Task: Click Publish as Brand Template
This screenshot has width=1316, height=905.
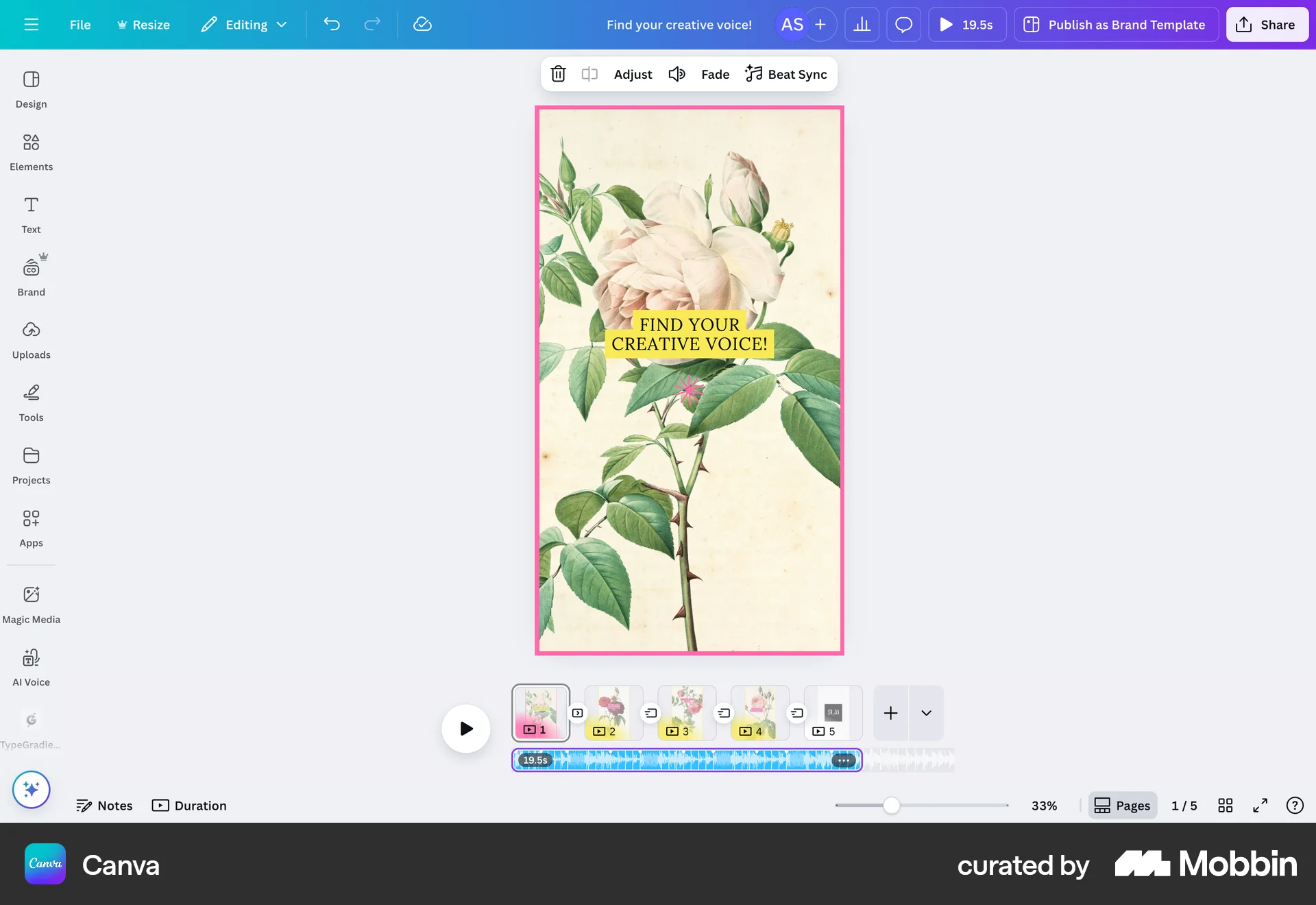Action: [1115, 24]
